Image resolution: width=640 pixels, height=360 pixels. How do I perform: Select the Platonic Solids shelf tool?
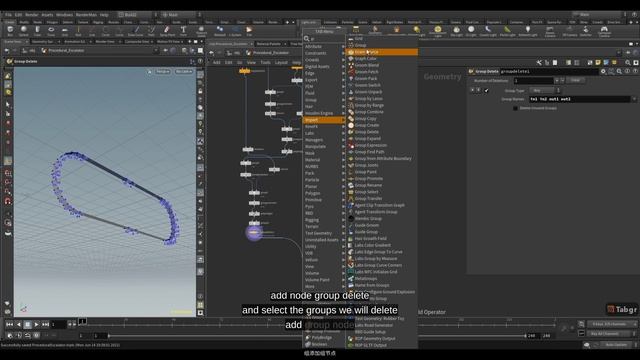pyautogui.click(x=201, y=31)
